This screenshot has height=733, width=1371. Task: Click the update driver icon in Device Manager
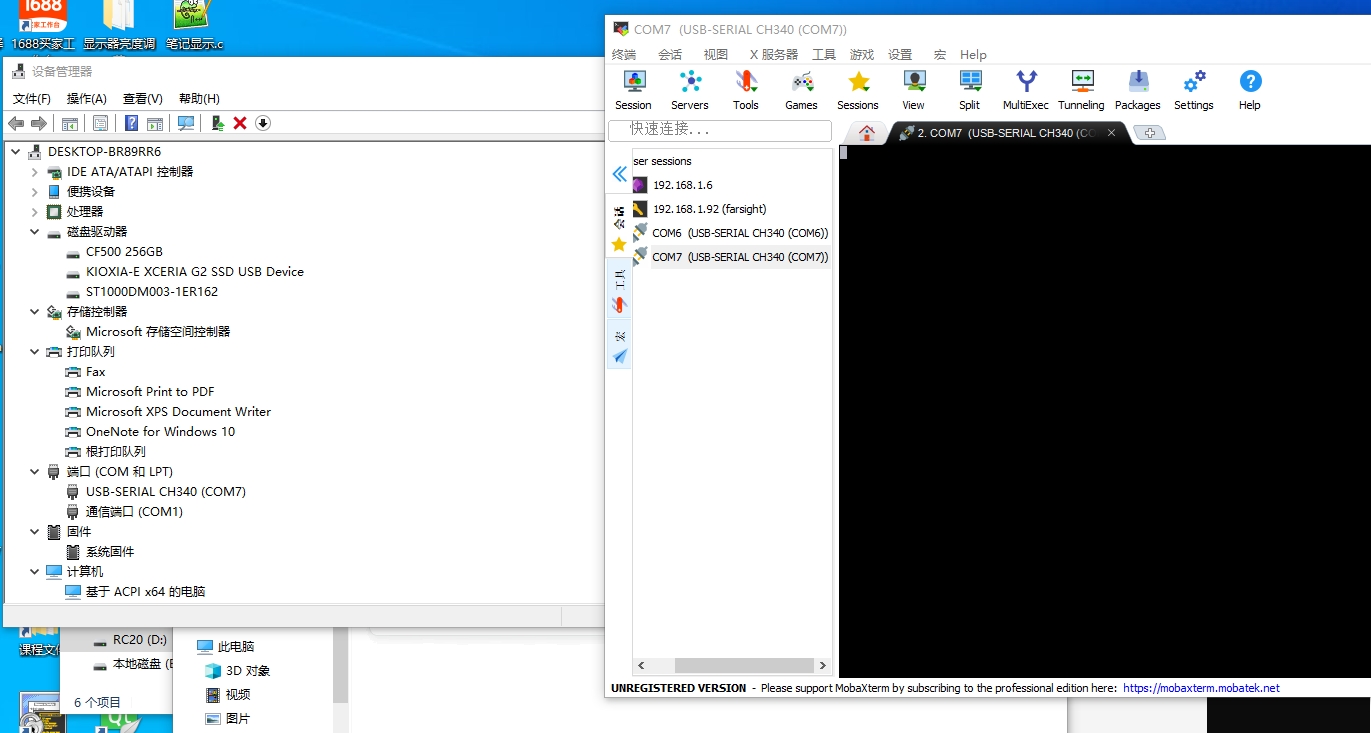click(217, 123)
